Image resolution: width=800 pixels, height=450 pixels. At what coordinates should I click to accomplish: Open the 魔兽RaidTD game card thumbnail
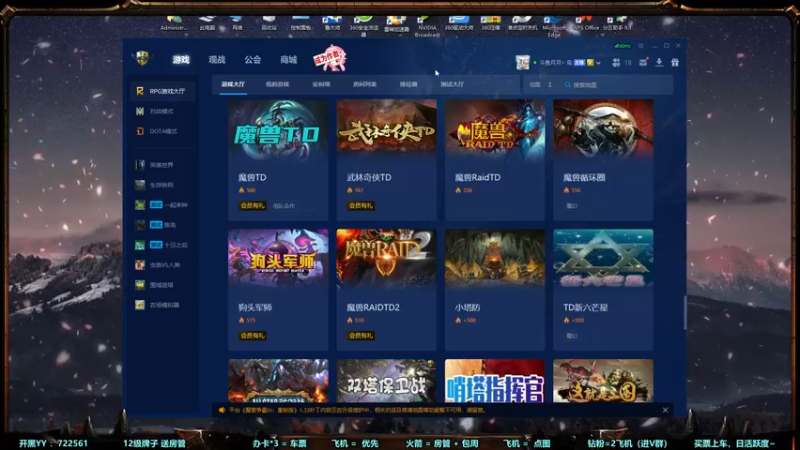[x=495, y=131]
